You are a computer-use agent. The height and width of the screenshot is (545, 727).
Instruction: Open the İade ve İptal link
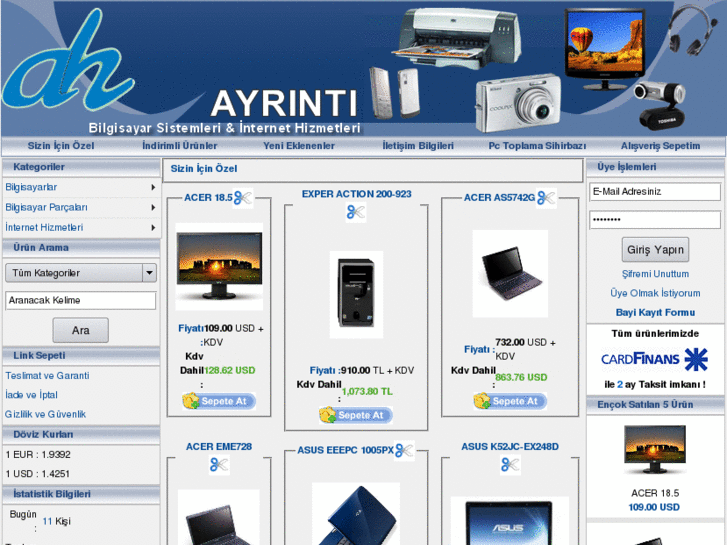[x=32, y=395]
